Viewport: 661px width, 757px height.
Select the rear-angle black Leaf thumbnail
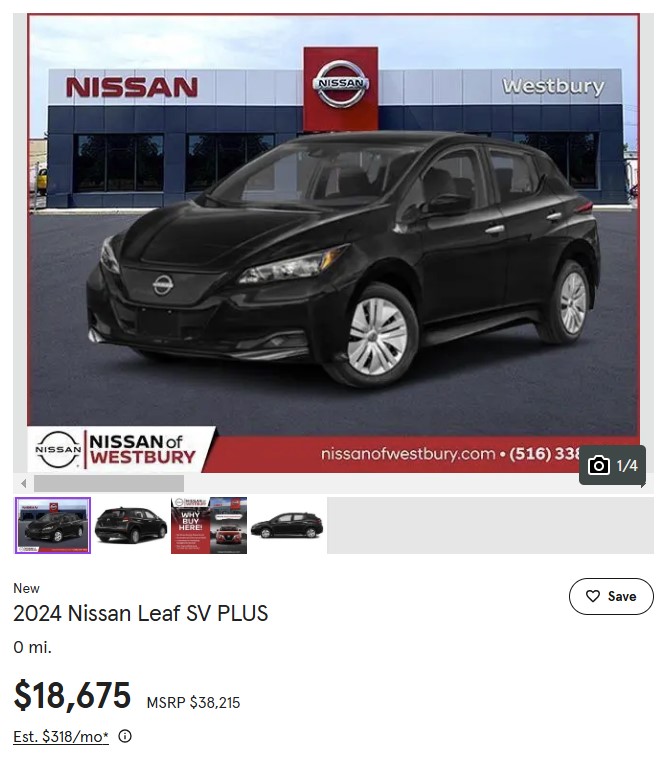click(131, 525)
